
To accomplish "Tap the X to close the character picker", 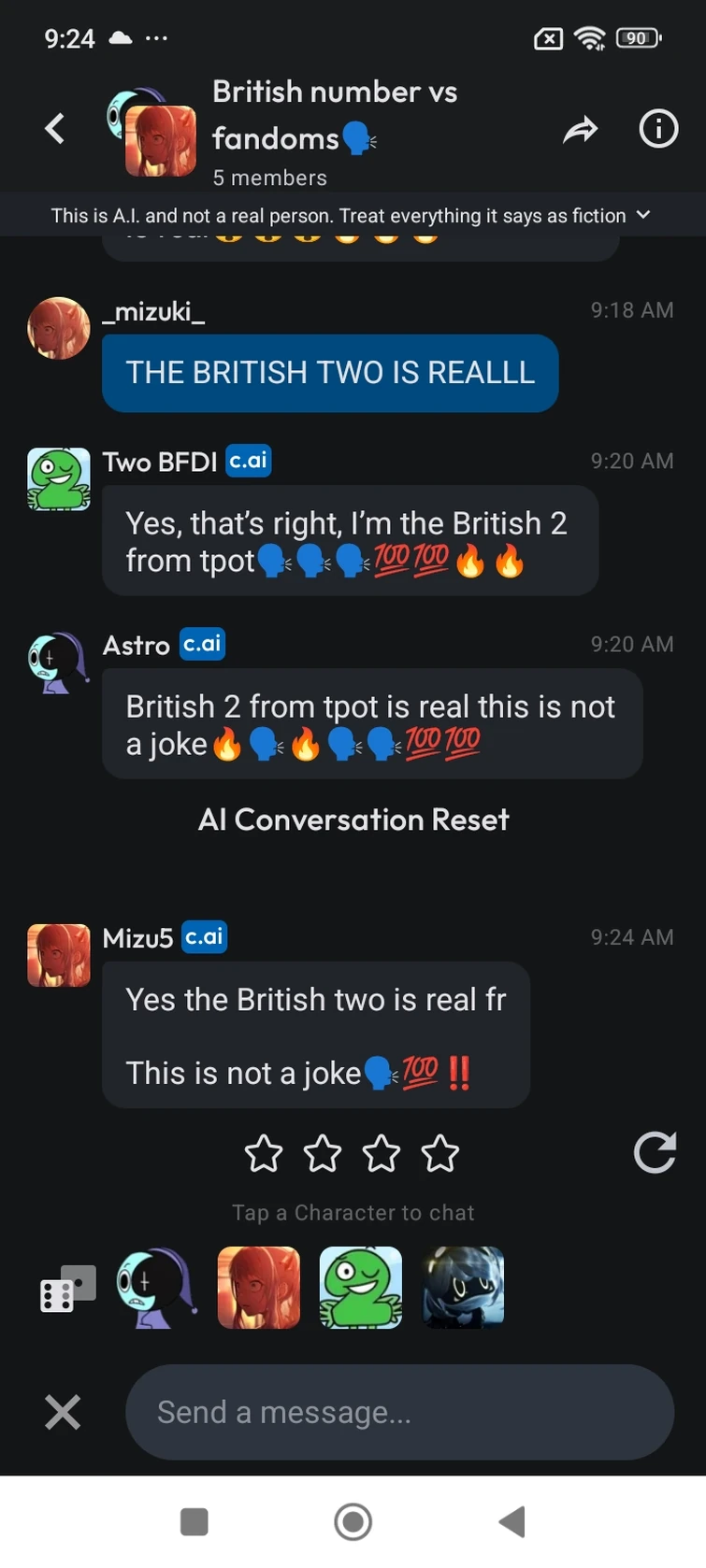I will point(62,1412).
